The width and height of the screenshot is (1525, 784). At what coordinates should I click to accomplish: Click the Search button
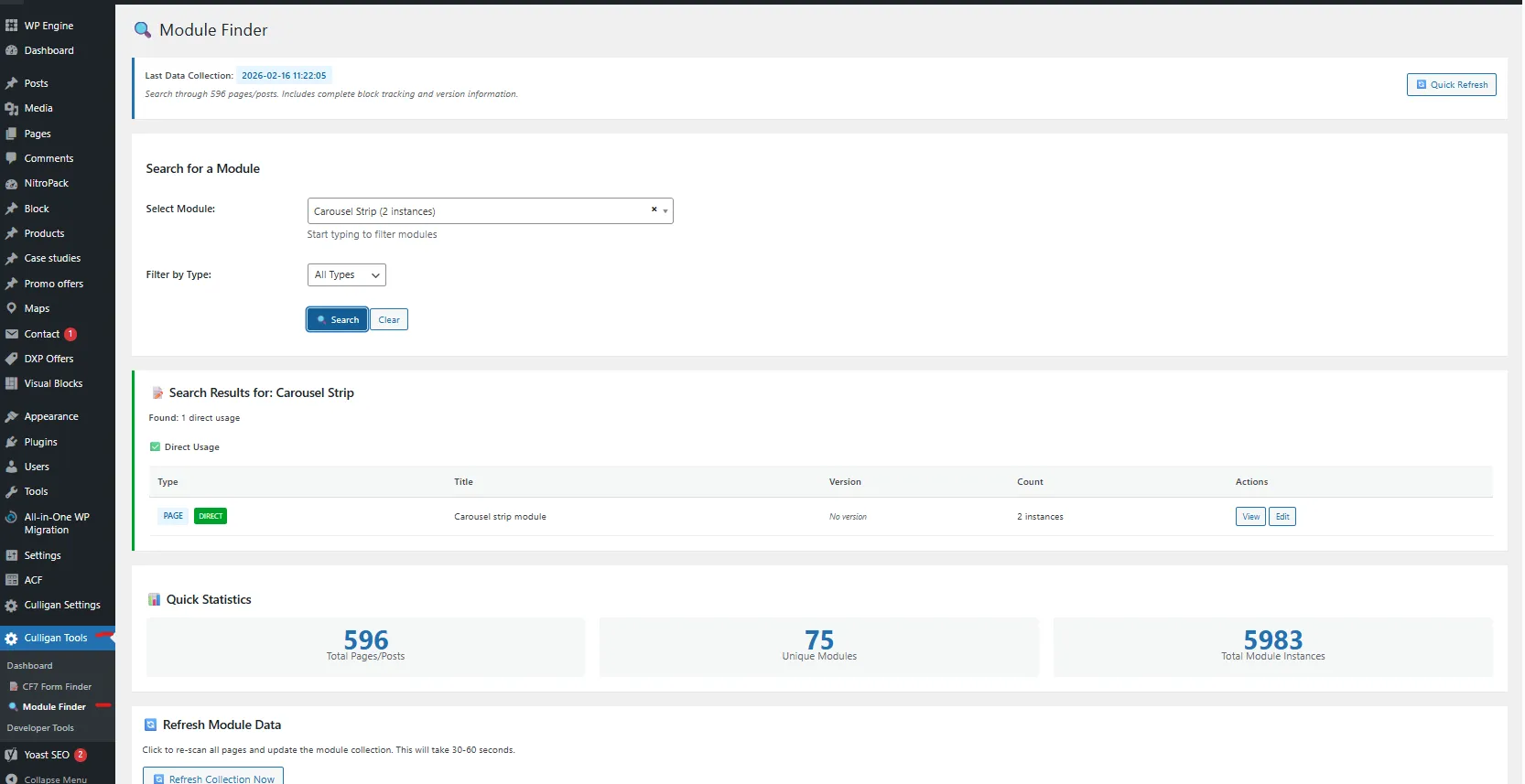(337, 319)
